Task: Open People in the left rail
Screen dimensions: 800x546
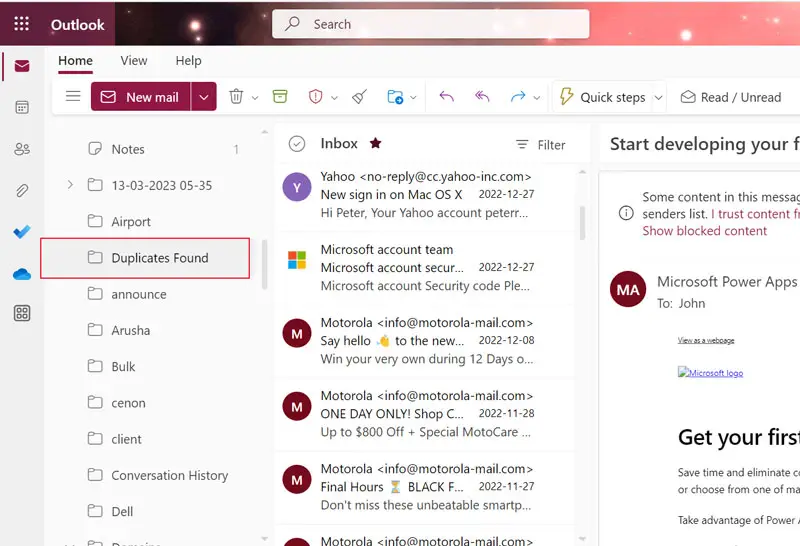Action: [22, 149]
